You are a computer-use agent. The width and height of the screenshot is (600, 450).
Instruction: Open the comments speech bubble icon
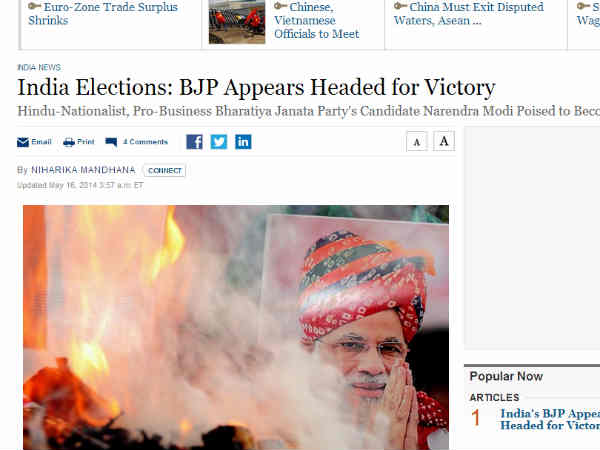tap(111, 142)
